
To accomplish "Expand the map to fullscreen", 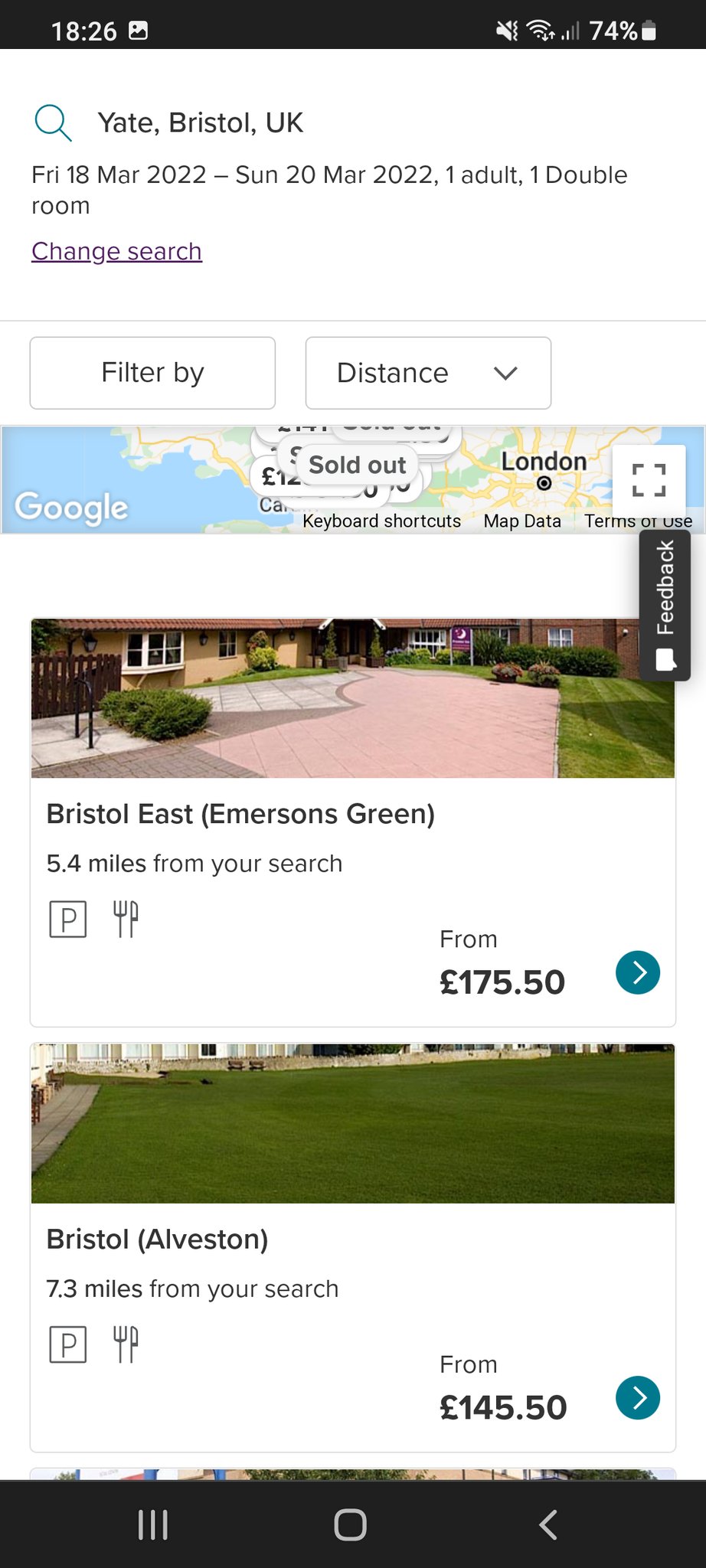I will 649,481.
